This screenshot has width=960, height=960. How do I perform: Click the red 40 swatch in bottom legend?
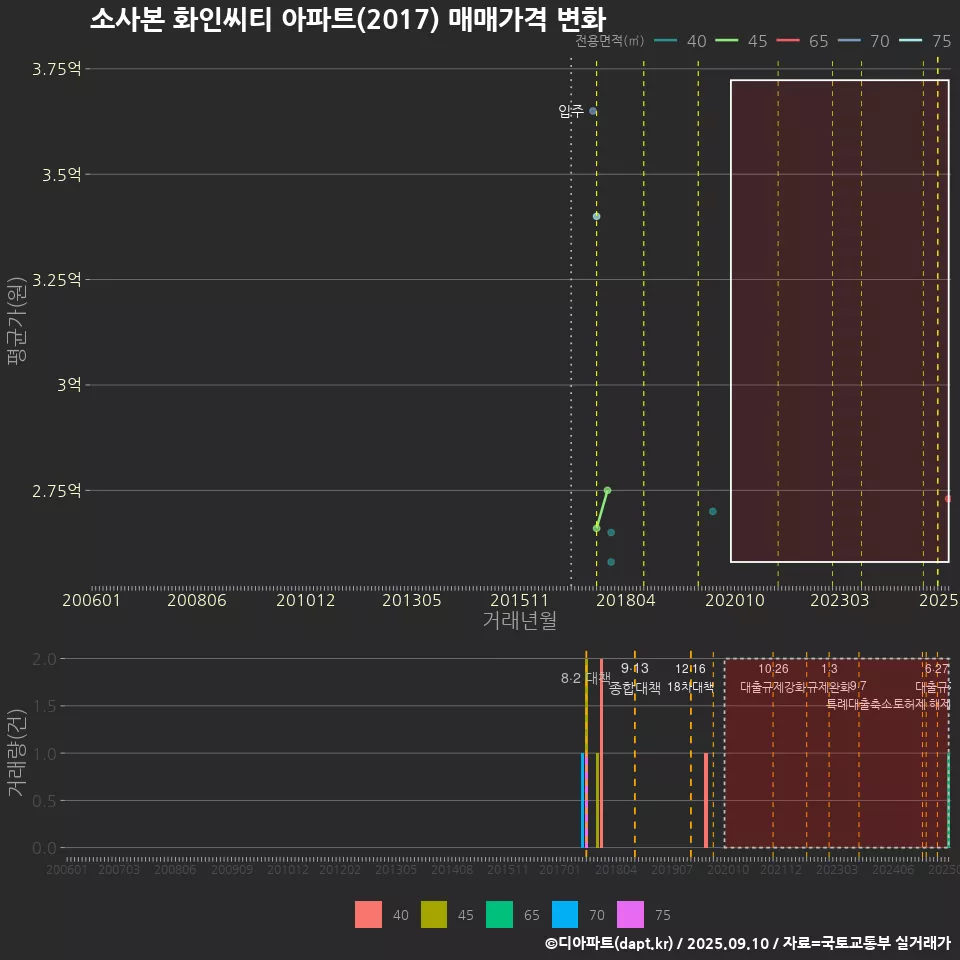tap(368, 915)
